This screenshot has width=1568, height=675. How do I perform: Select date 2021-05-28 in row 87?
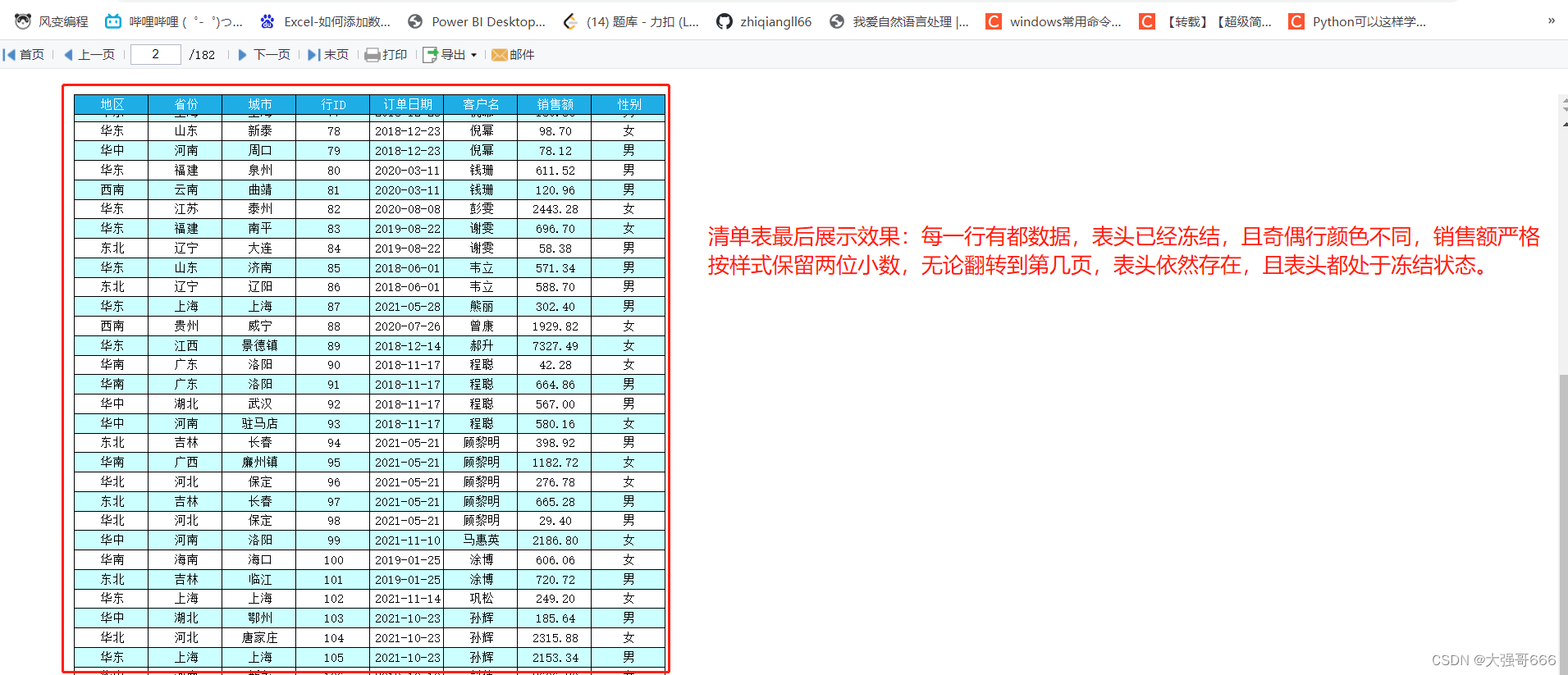click(407, 307)
